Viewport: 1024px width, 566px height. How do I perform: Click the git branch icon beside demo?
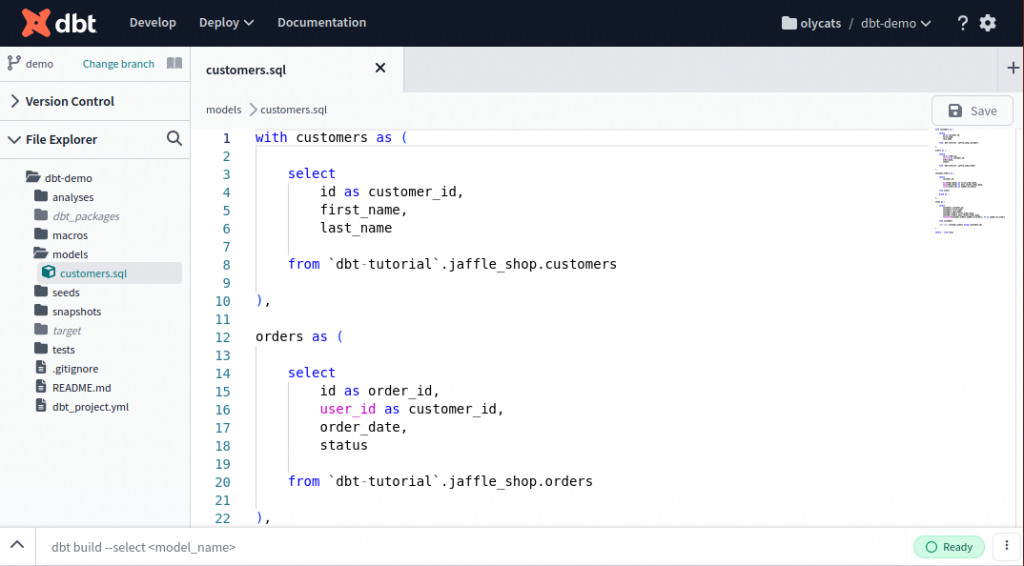click(x=14, y=63)
